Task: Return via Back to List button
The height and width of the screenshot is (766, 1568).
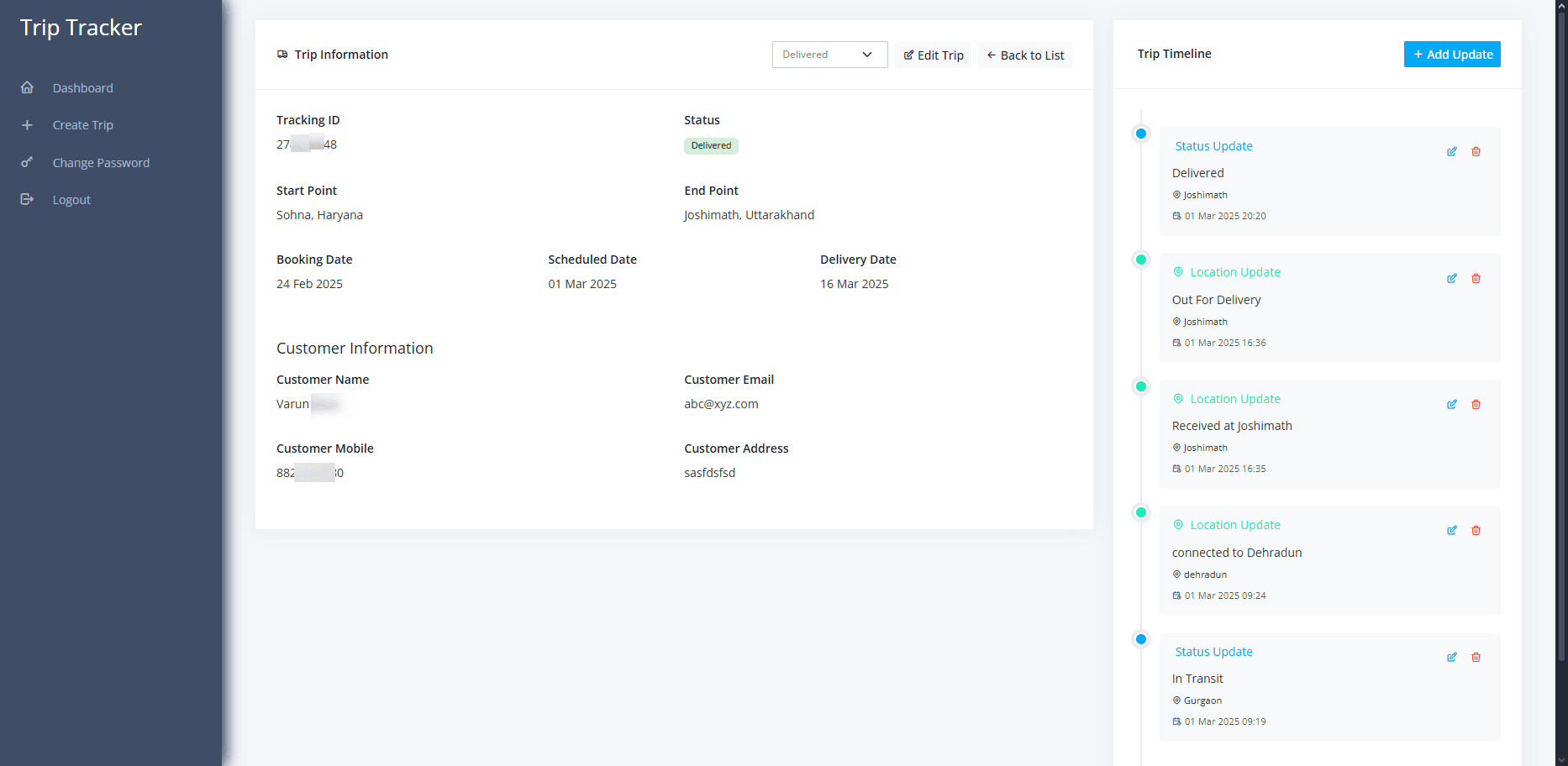Action: [x=1024, y=55]
